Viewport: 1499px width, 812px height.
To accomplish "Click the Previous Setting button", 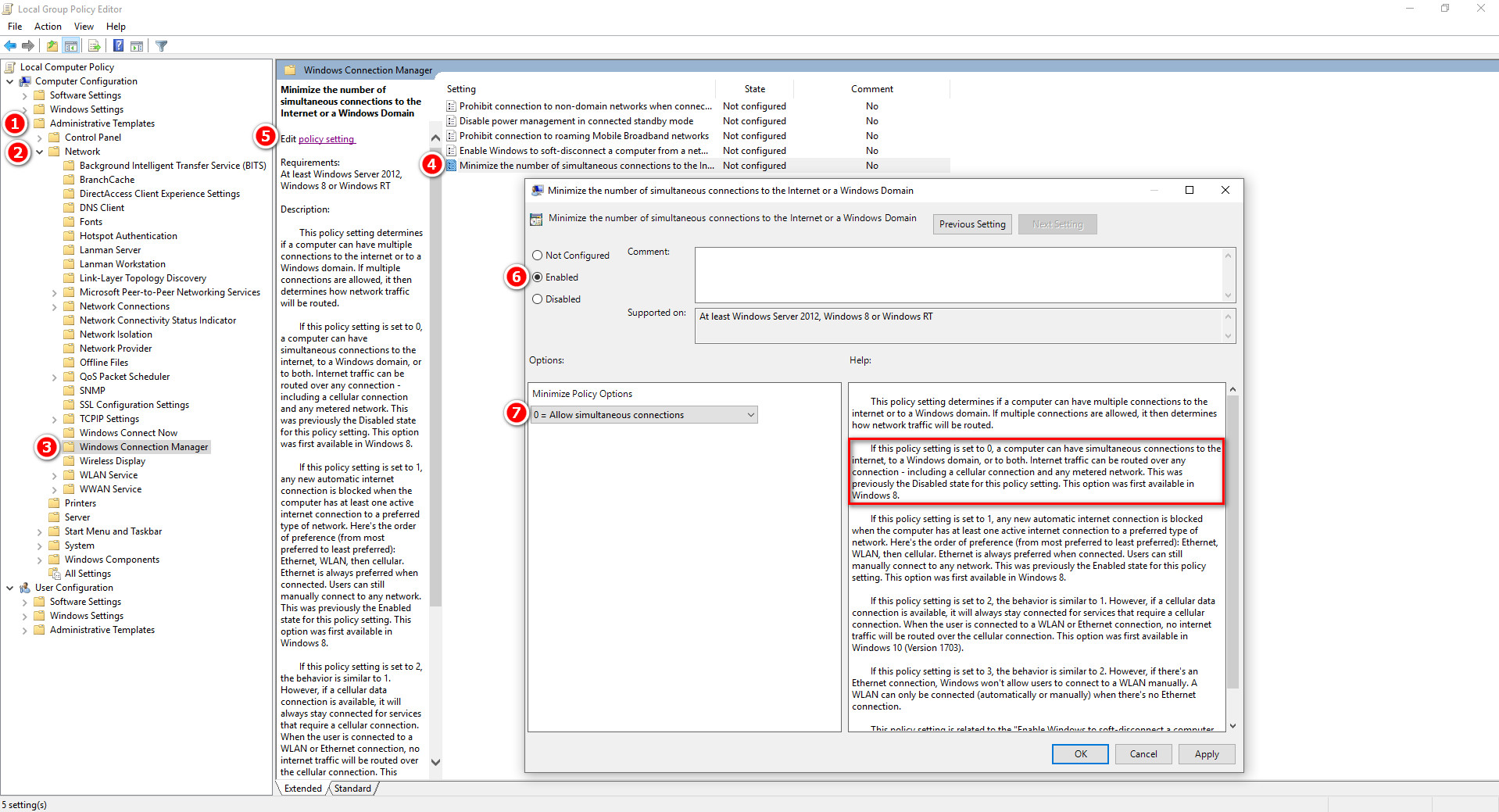I will pos(972,224).
